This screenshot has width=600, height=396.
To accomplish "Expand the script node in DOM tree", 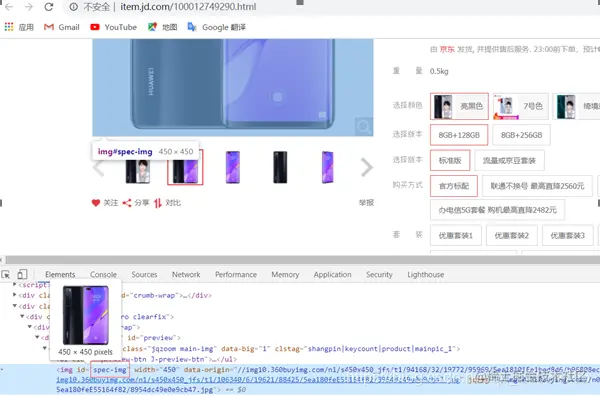I will click(15, 284).
